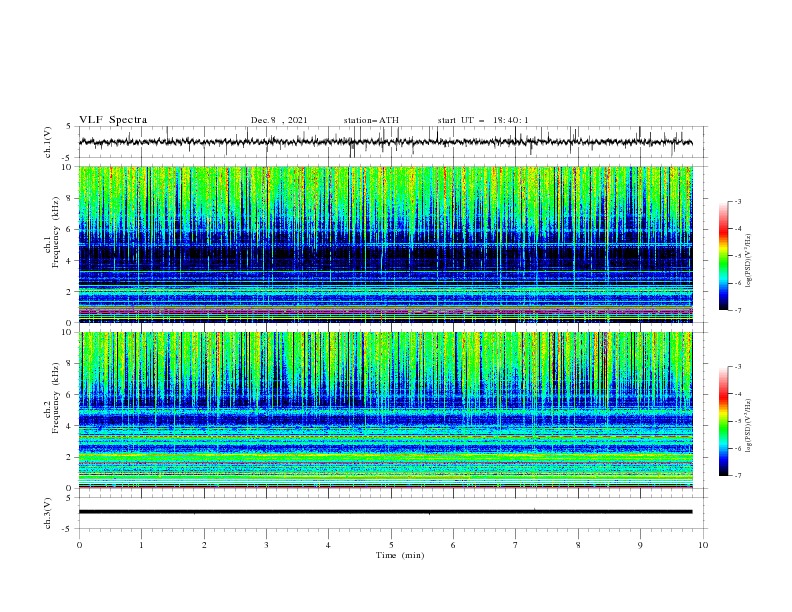The height and width of the screenshot is (612, 792).
Task: Click the "4" kHz tick on ch.2 spectrogram axis
Action: [70, 426]
